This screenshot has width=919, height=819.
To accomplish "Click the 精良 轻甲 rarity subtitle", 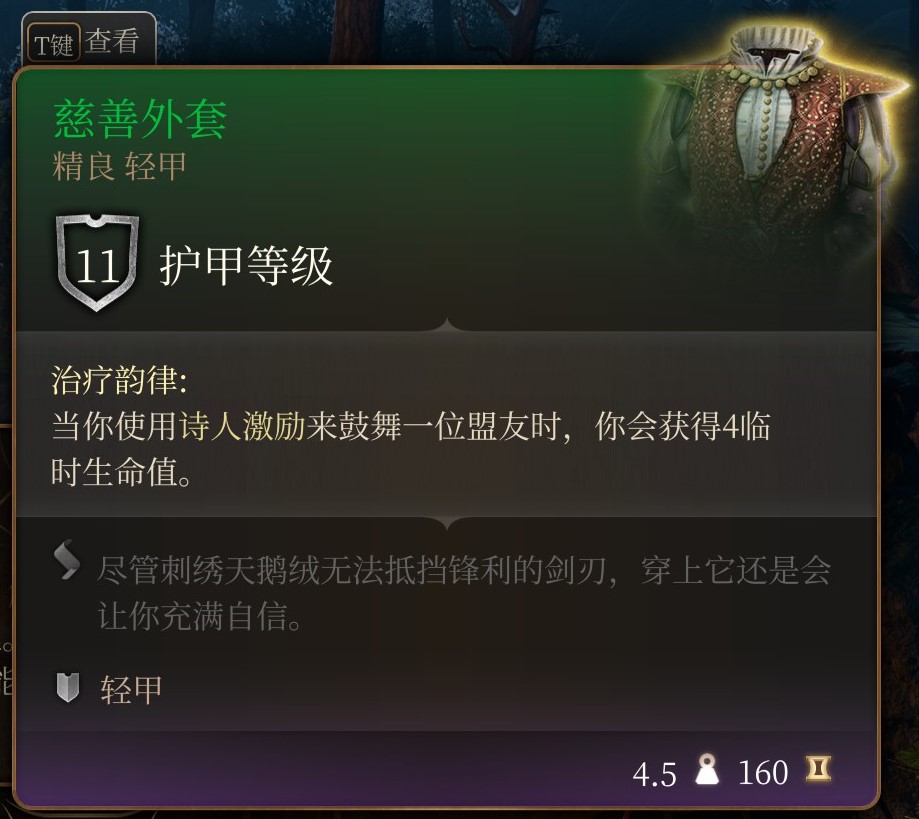I will 120,166.
